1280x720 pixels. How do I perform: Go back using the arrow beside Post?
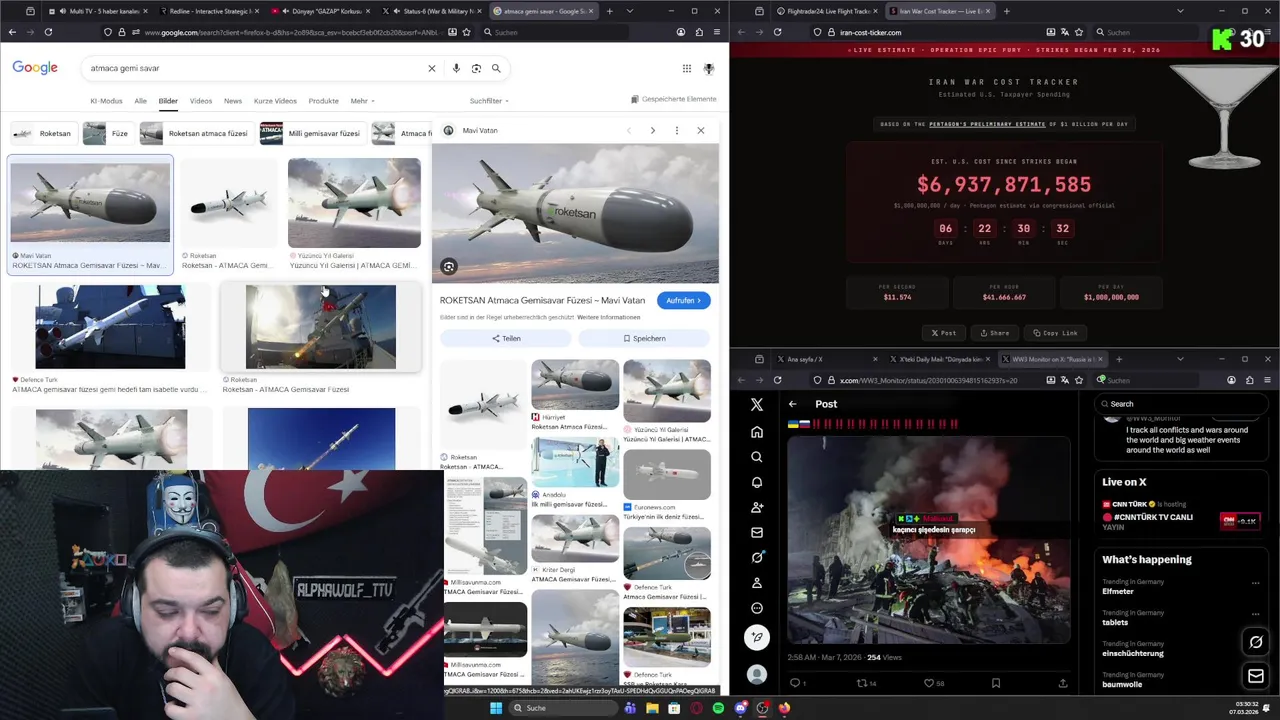point(793,404)
